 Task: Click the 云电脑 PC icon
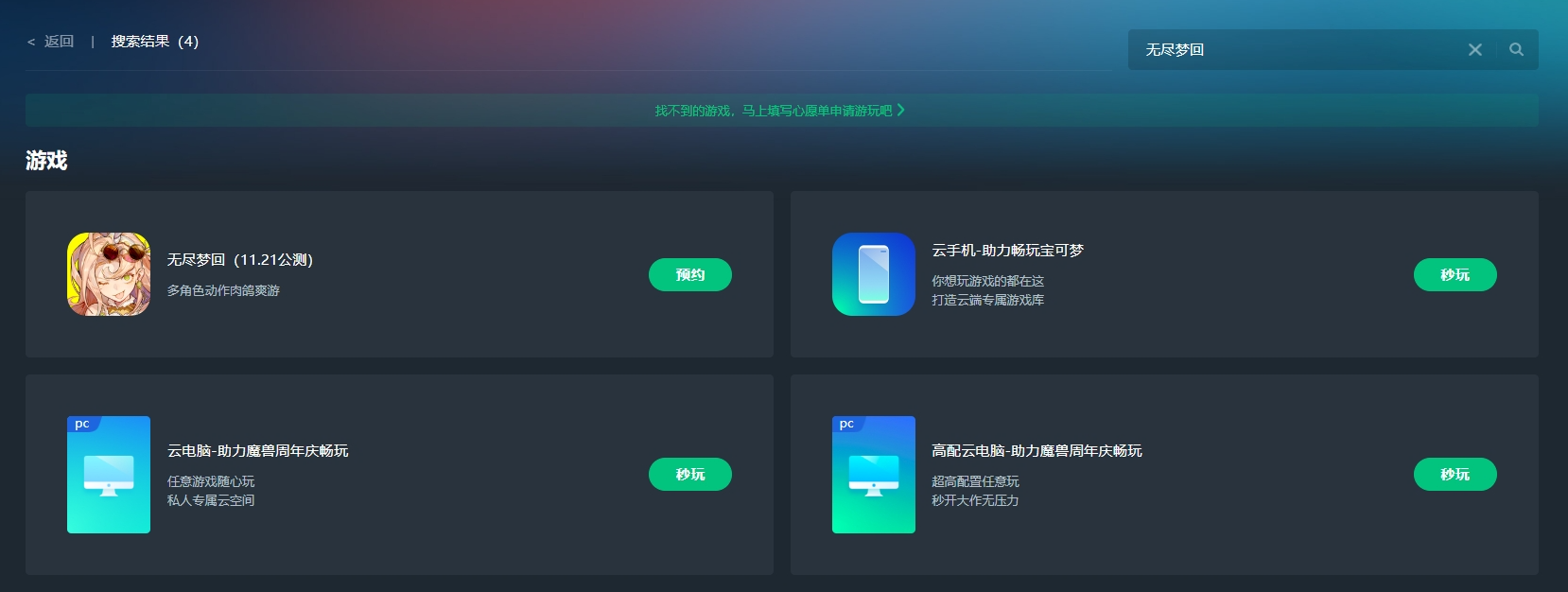[x=109, y=475]
